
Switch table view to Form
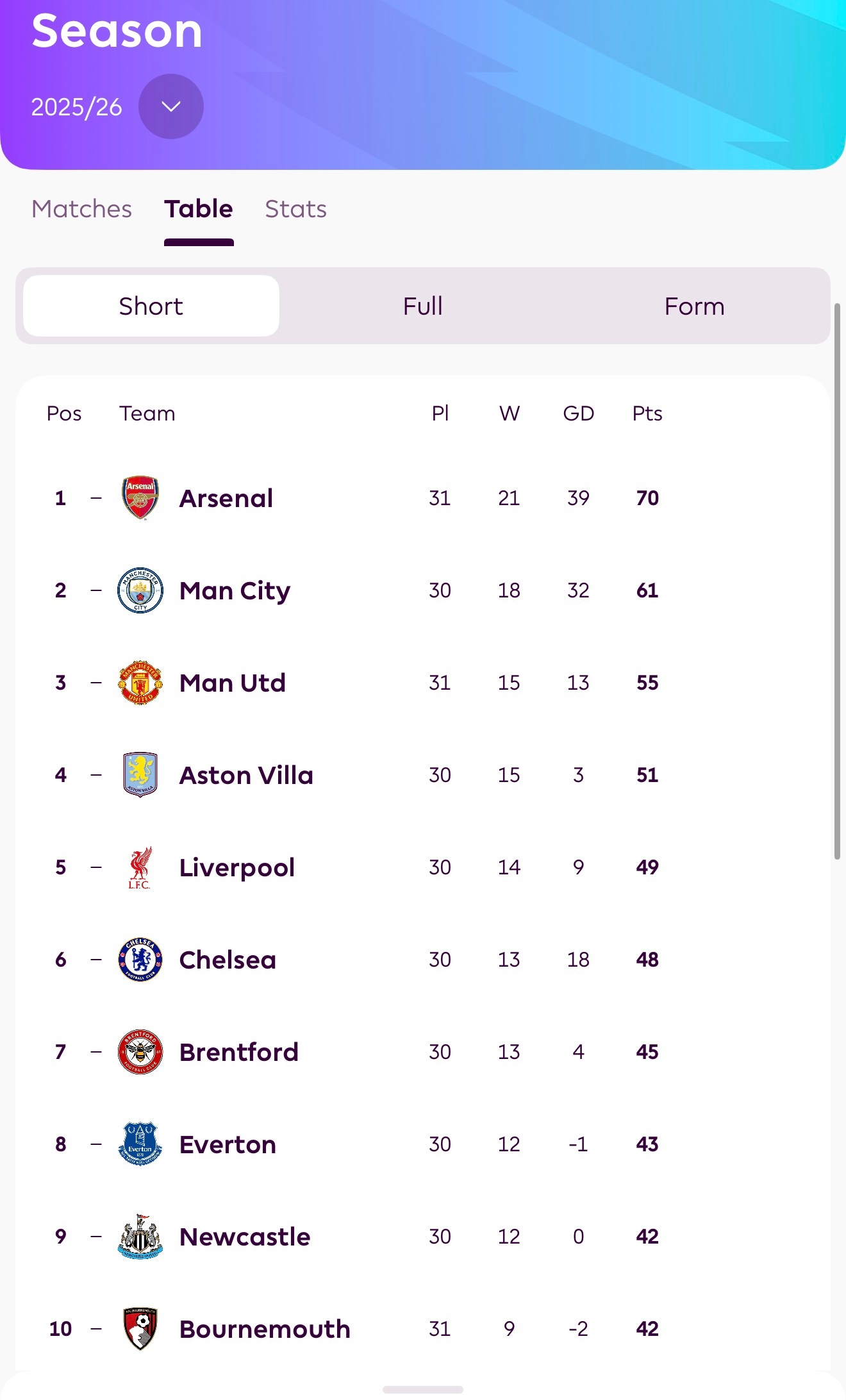(x=694, y=306)
